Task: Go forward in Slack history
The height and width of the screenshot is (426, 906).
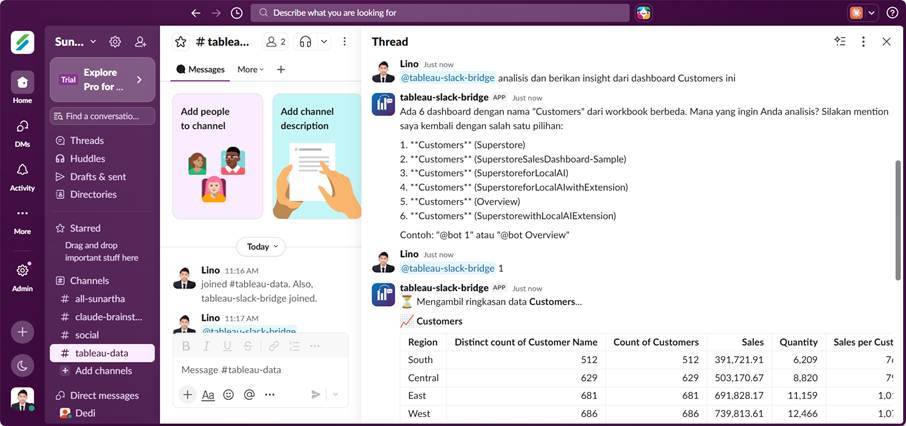Action: tap(216, 13)
